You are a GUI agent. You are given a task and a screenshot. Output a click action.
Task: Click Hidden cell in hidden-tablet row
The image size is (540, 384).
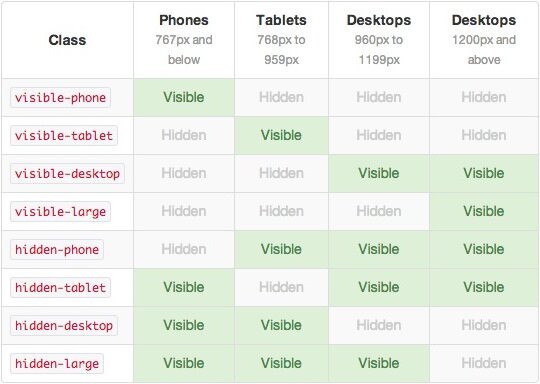point(281,288)
